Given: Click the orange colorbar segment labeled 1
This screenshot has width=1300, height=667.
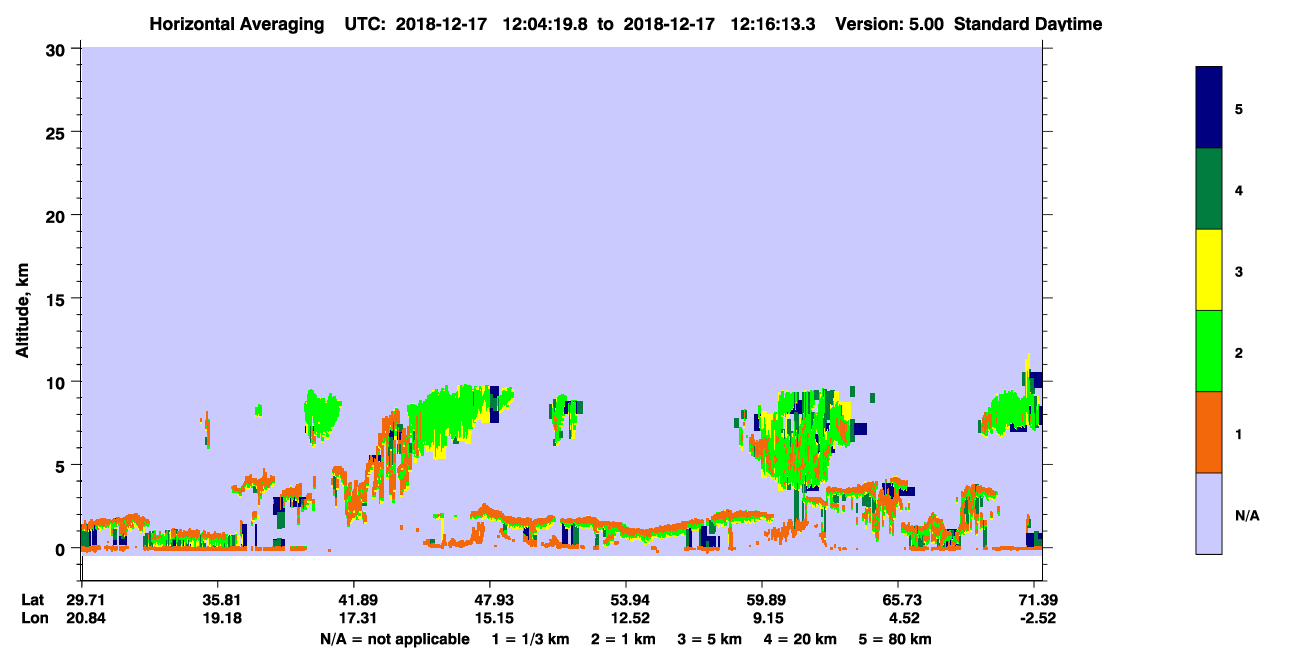Looking at the screenshot, I should (x=1209, y=432).
